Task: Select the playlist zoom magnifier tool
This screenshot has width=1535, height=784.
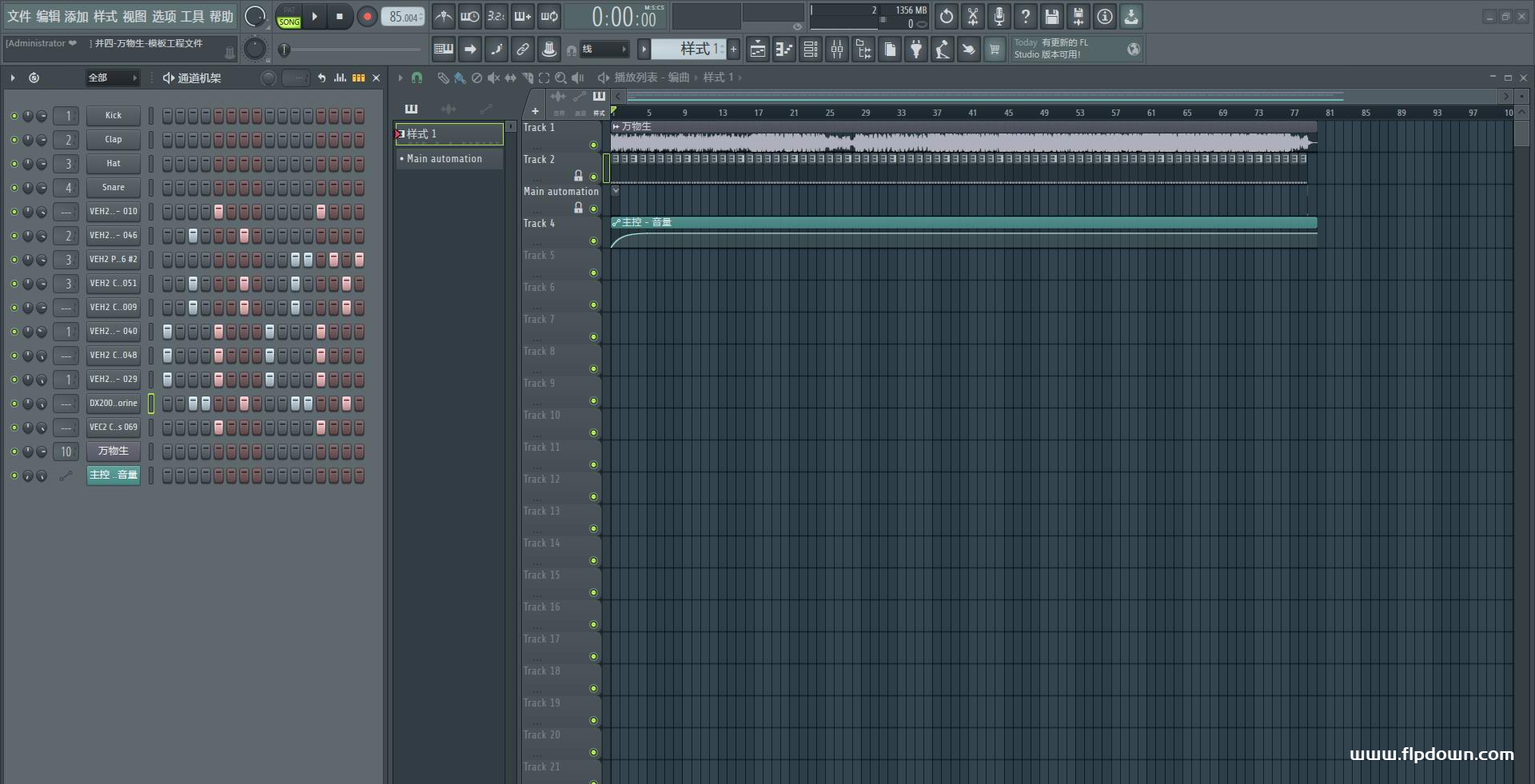Action: tap(560, 78)
